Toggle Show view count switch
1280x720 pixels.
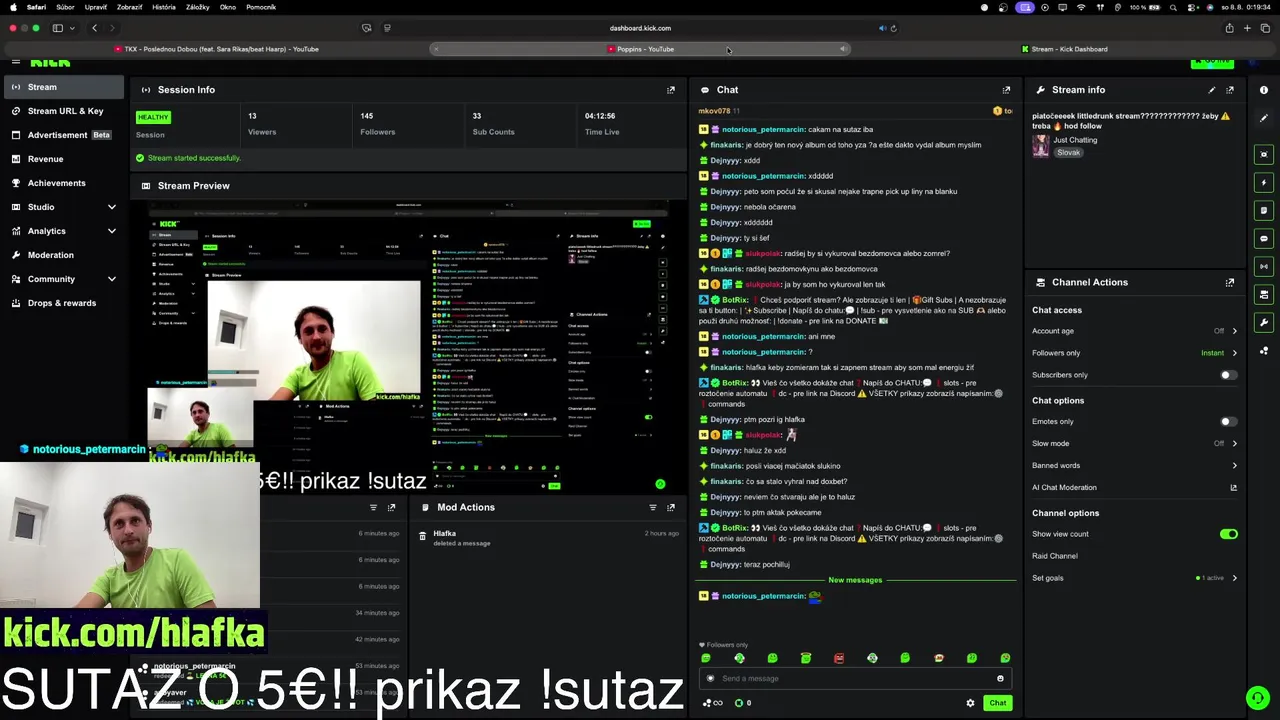(x=1229, y=534)
